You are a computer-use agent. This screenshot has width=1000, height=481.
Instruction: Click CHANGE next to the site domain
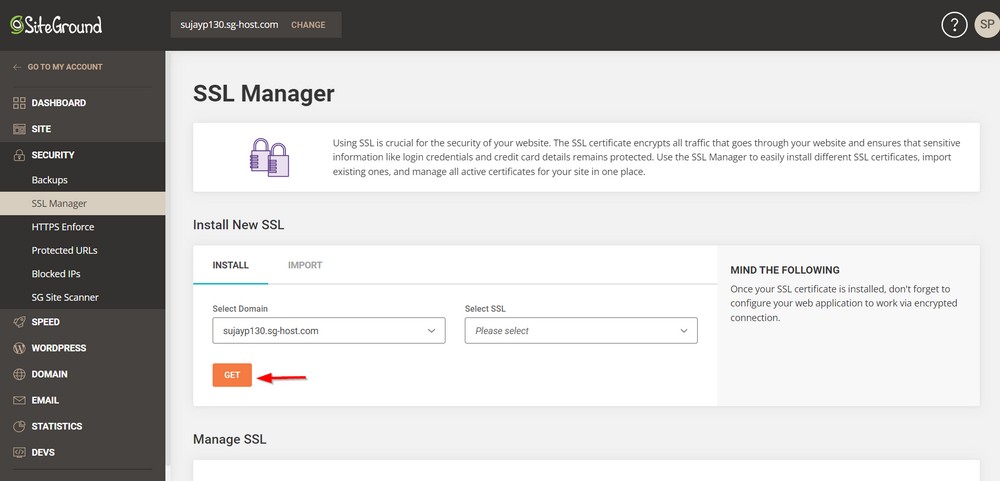(x=308, y=25)
